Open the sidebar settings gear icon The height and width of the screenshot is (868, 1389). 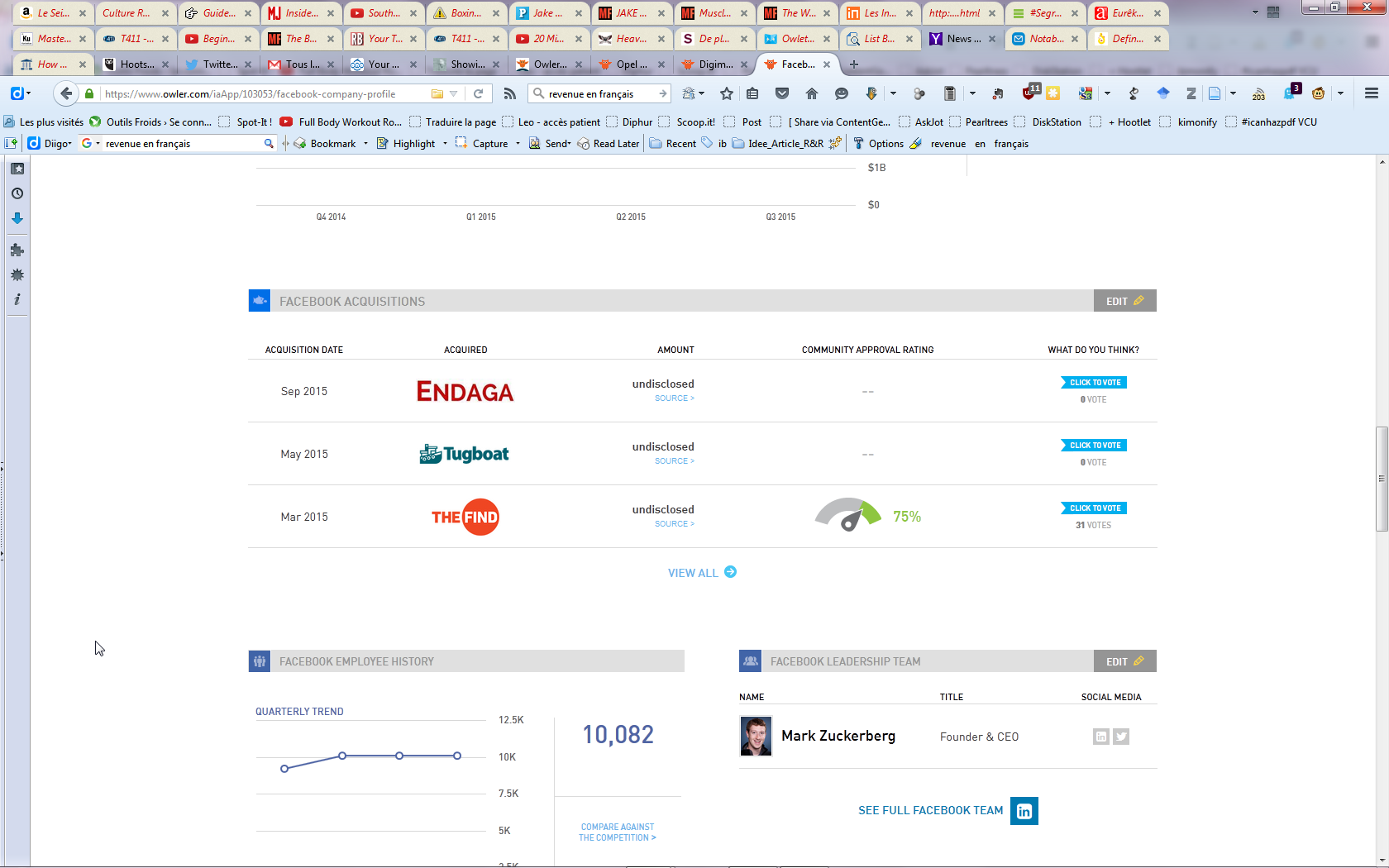(17, 274)
